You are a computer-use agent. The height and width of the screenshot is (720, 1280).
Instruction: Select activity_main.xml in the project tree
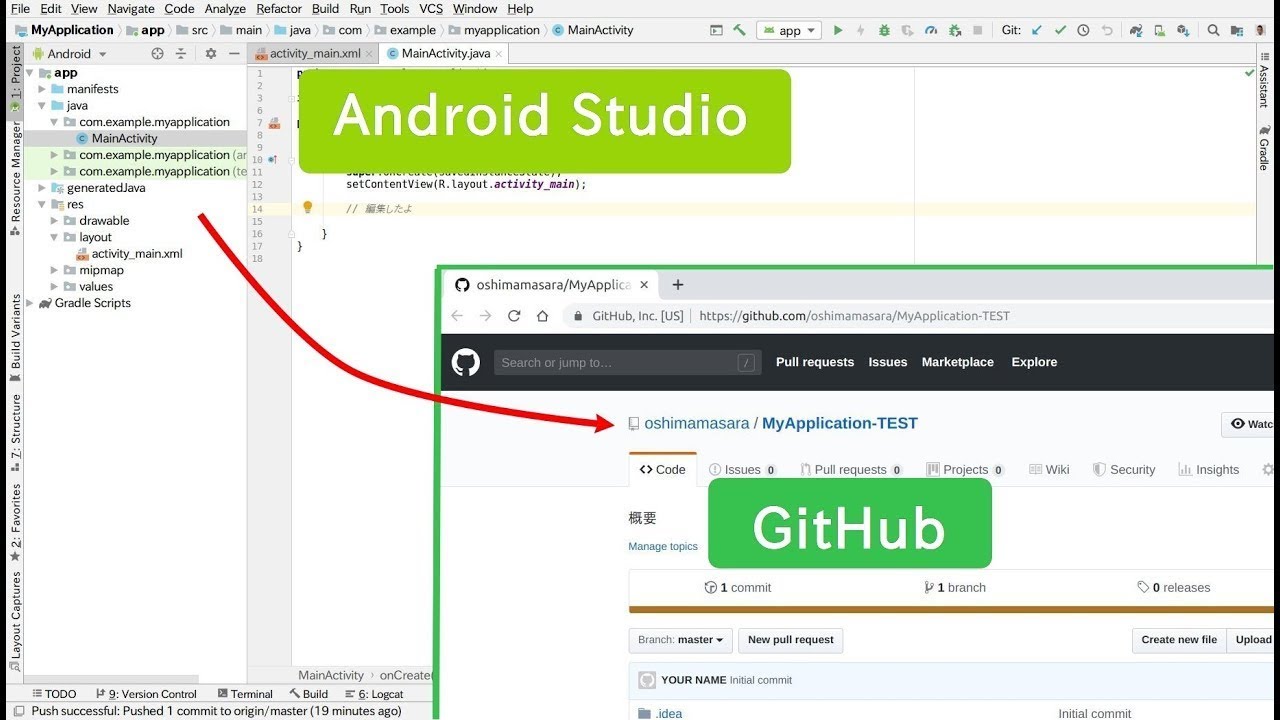click(137, 254)
